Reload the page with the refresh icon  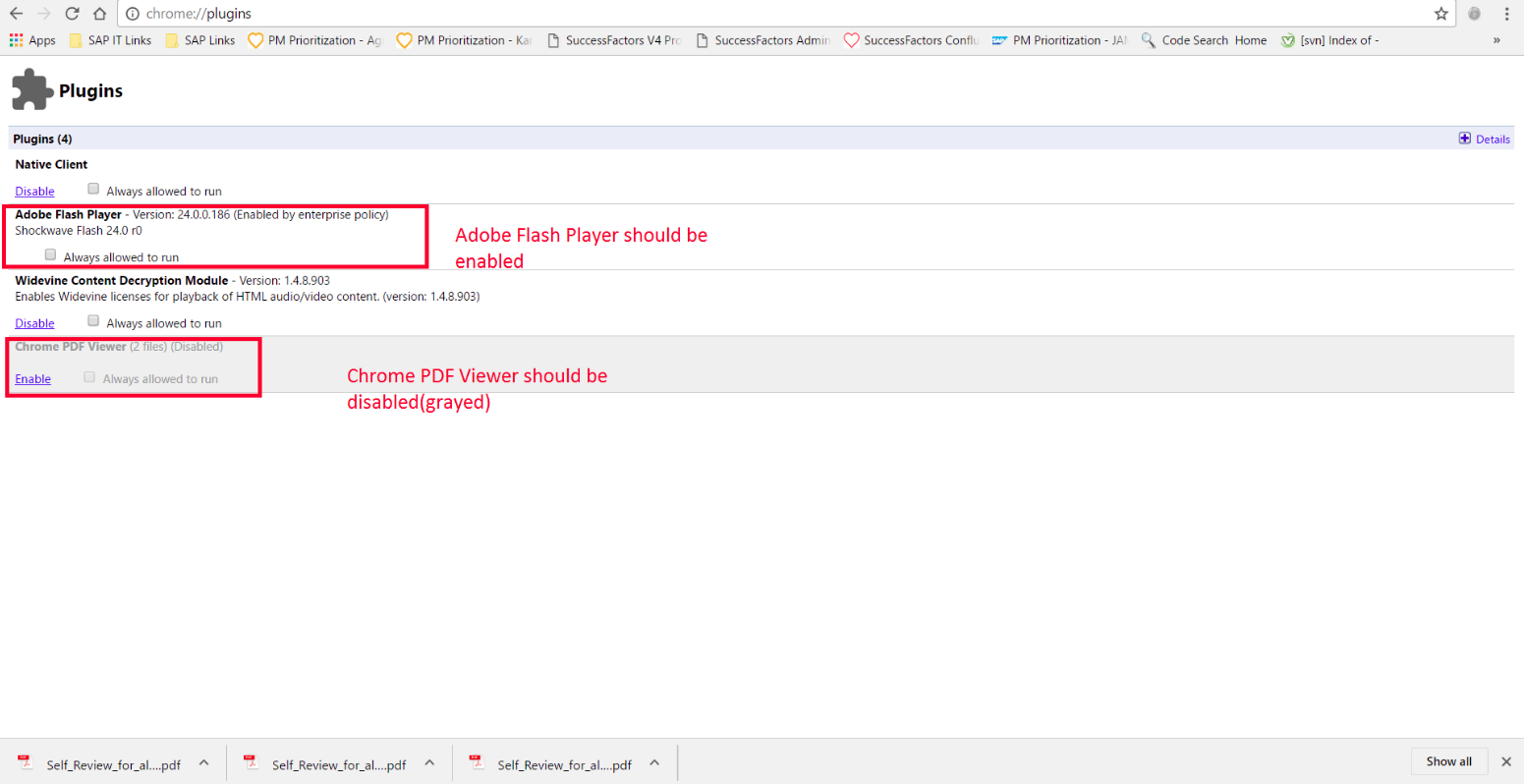click(x=72, y=14)
